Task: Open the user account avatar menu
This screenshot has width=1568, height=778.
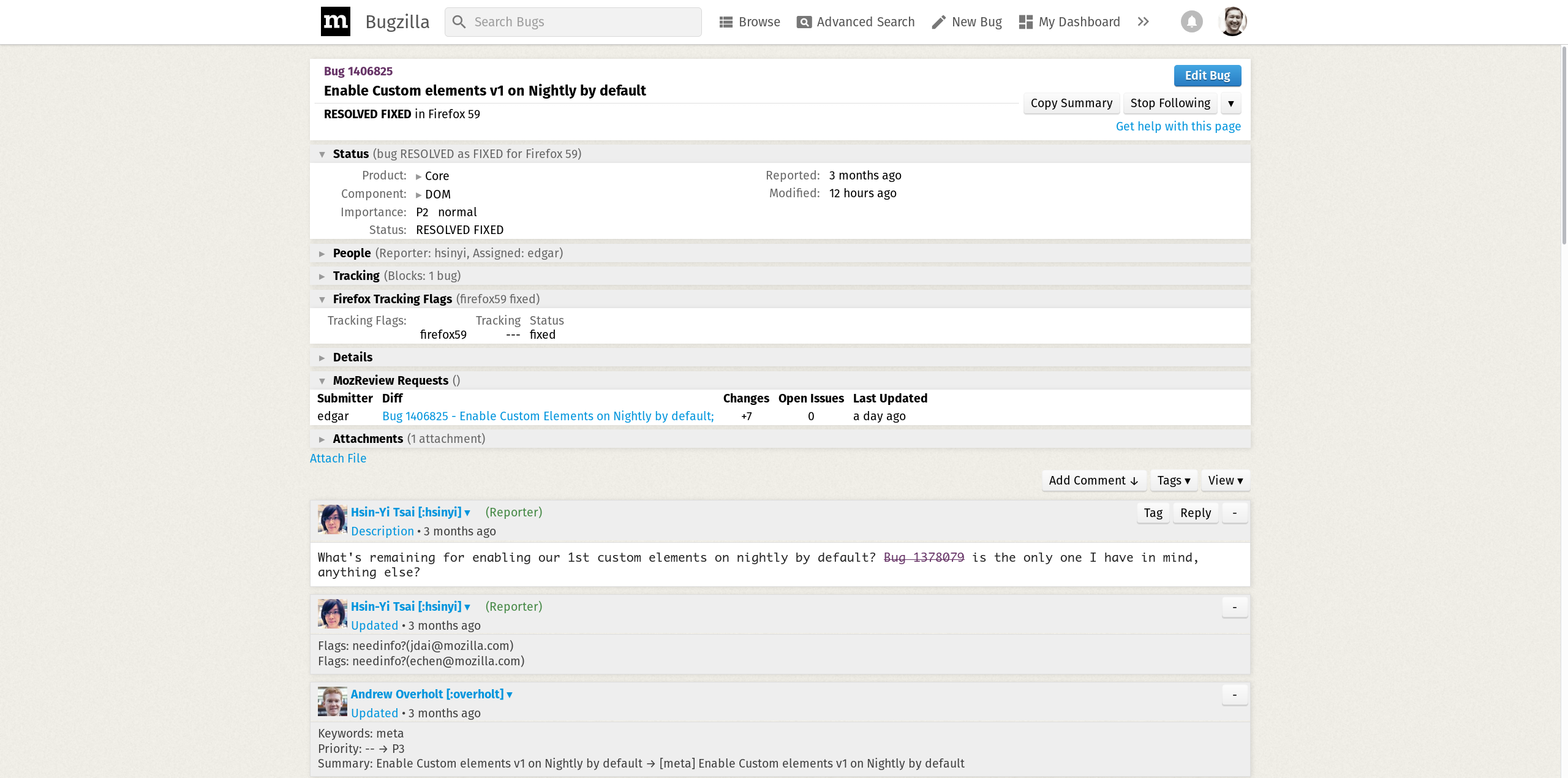Action: coord(1233,21)
